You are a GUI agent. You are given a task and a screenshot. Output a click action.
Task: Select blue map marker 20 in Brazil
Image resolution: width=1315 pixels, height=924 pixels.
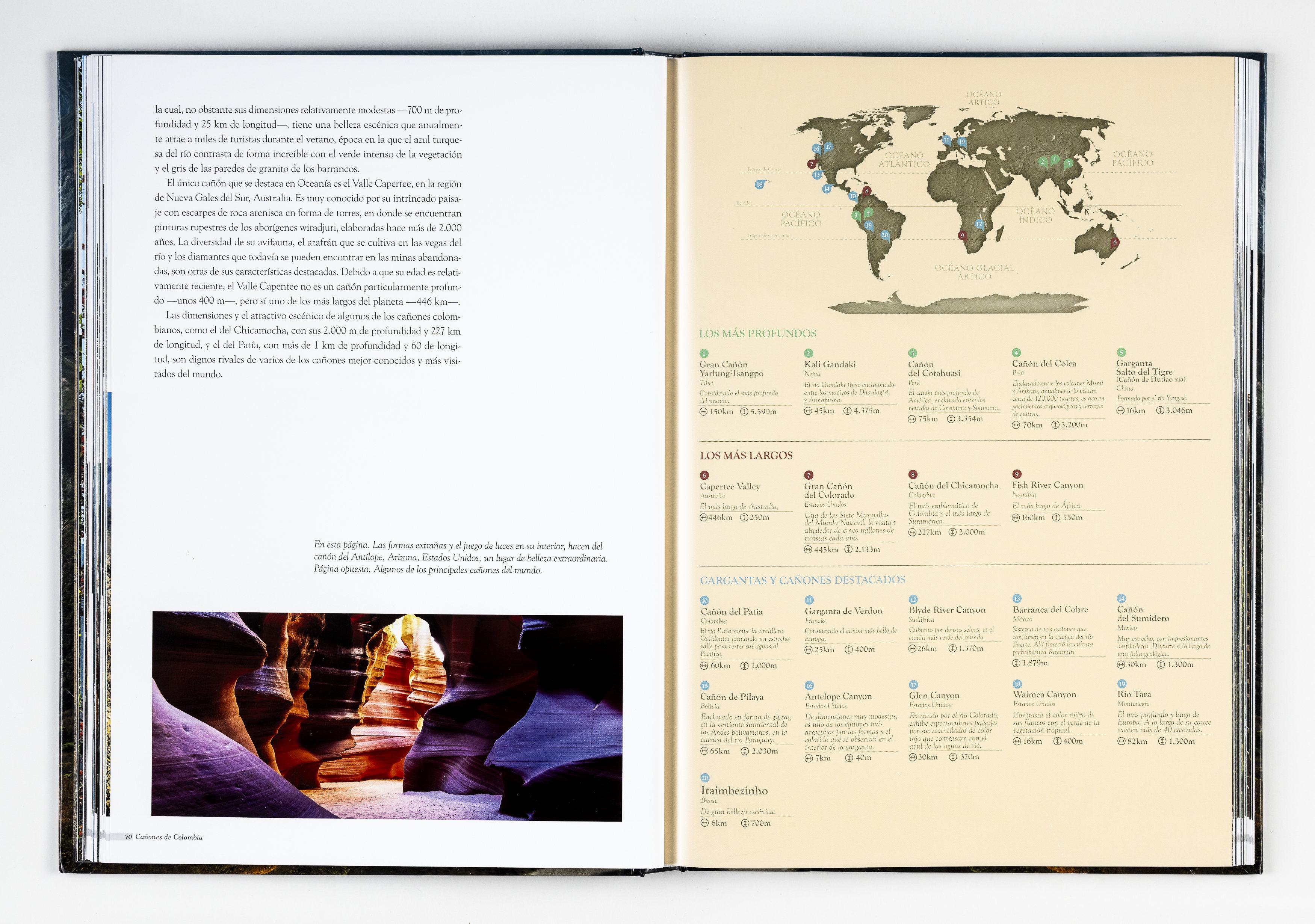[x=885, y=235]
